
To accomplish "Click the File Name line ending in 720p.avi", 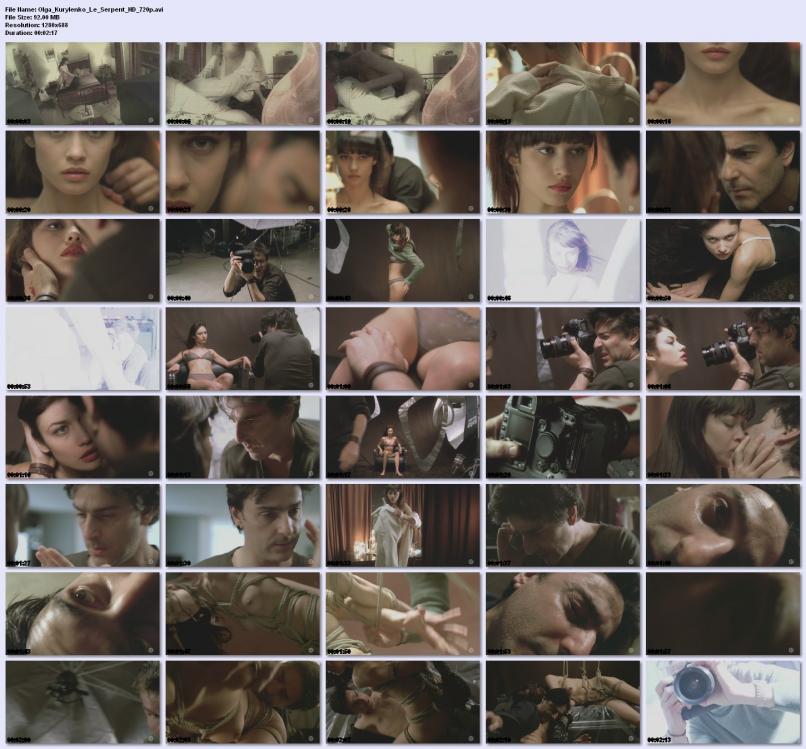I will [x=84, y=9].
